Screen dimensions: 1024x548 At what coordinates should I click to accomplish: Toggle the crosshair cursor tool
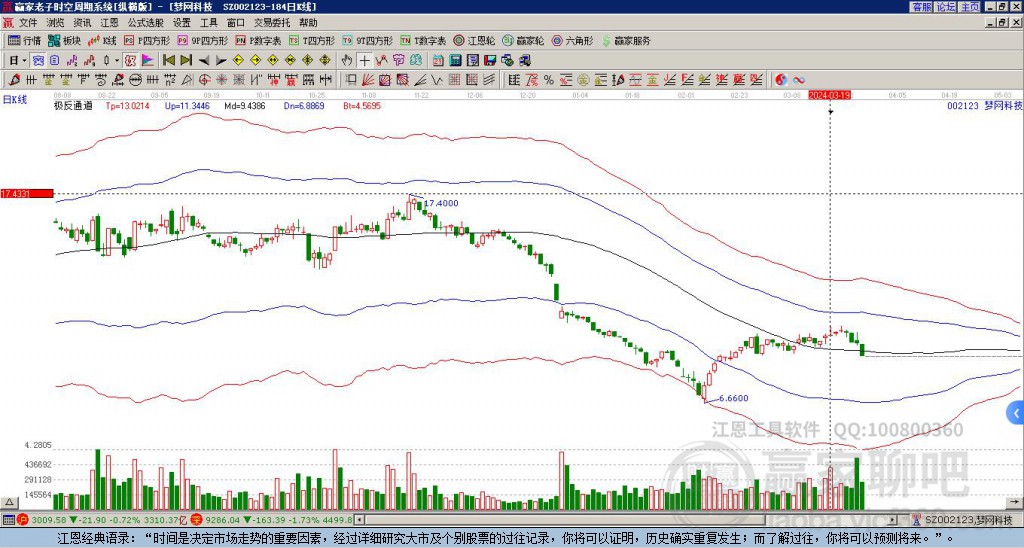point(364,61)
